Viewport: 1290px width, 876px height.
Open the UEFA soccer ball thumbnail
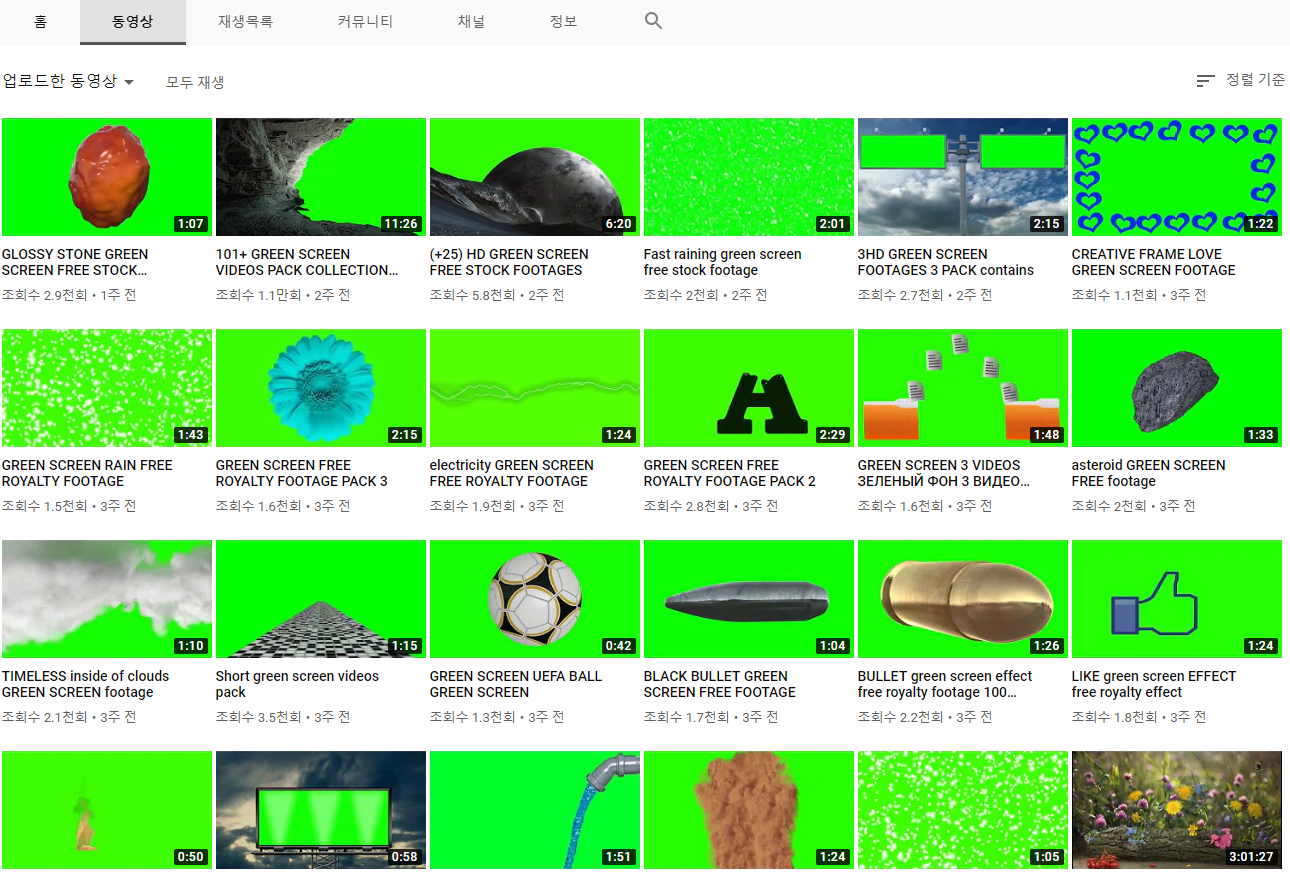535,599
